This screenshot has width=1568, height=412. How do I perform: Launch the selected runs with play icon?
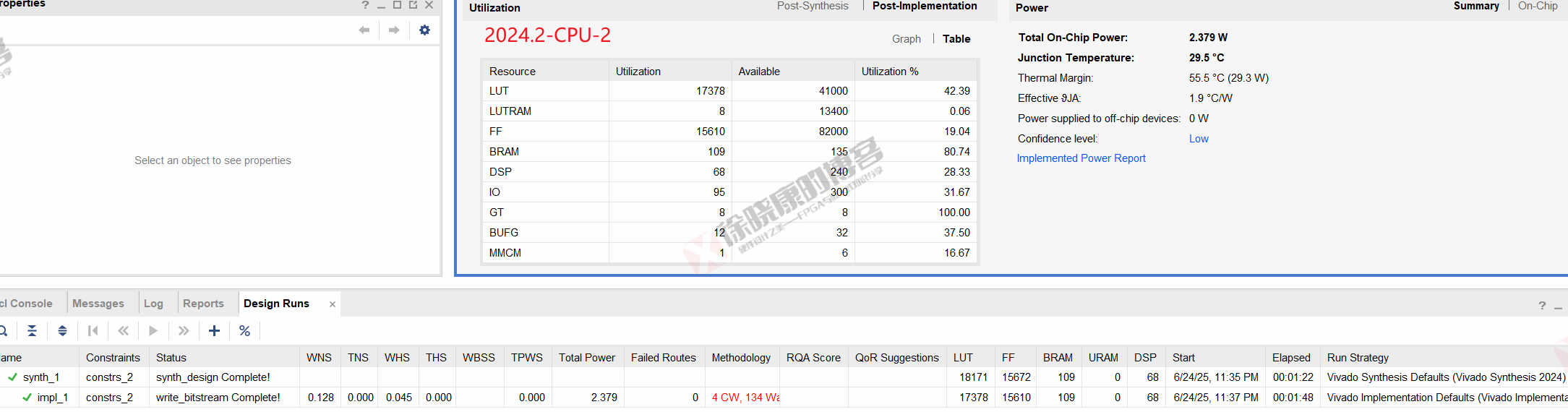(153, 330)
